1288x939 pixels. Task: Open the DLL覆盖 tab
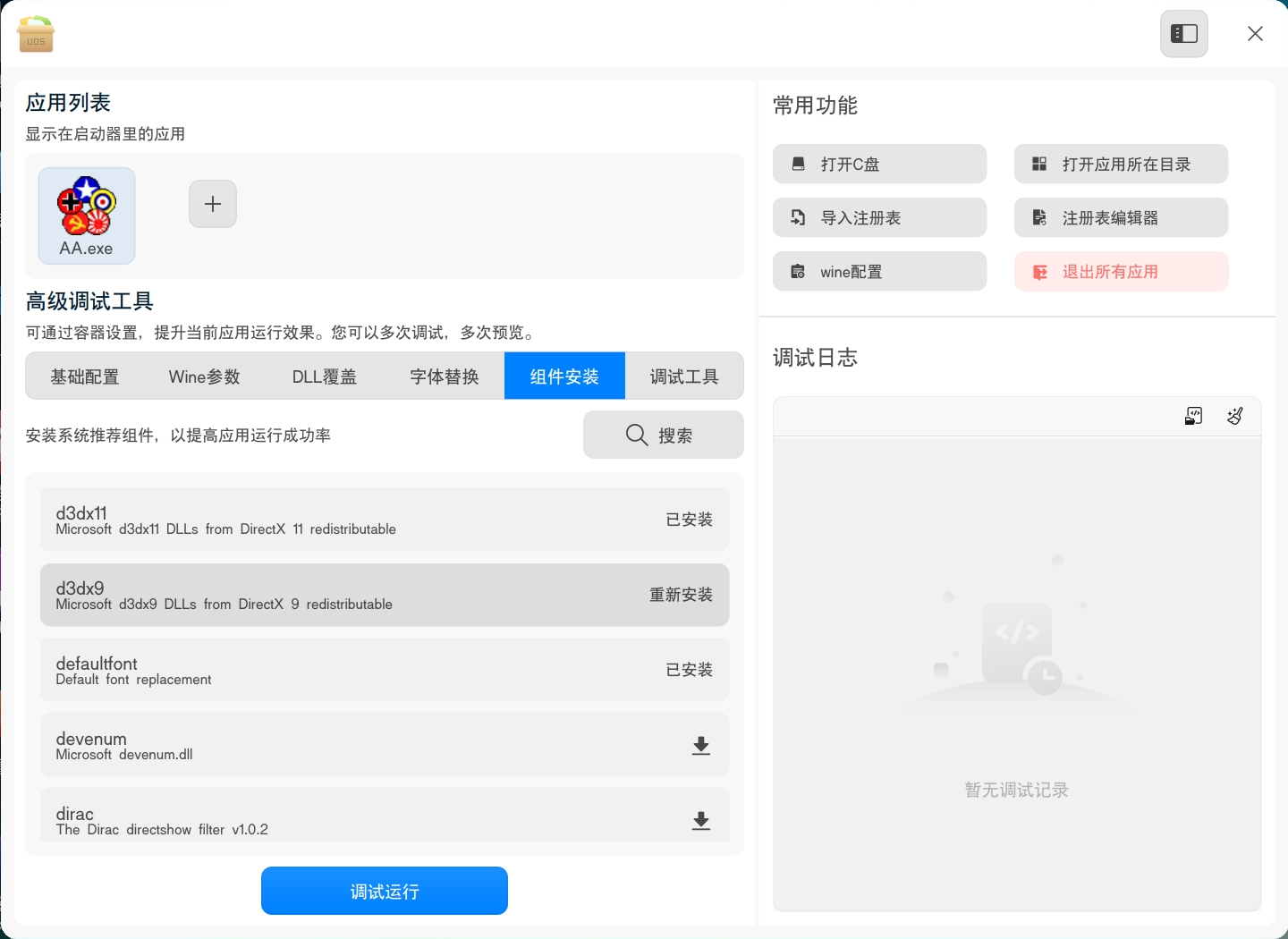324,376
